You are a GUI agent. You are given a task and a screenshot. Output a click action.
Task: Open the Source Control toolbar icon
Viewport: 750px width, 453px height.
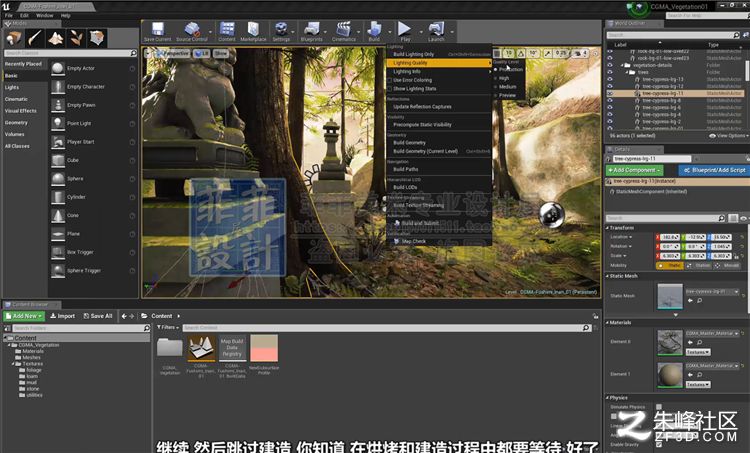pos(192,29)
